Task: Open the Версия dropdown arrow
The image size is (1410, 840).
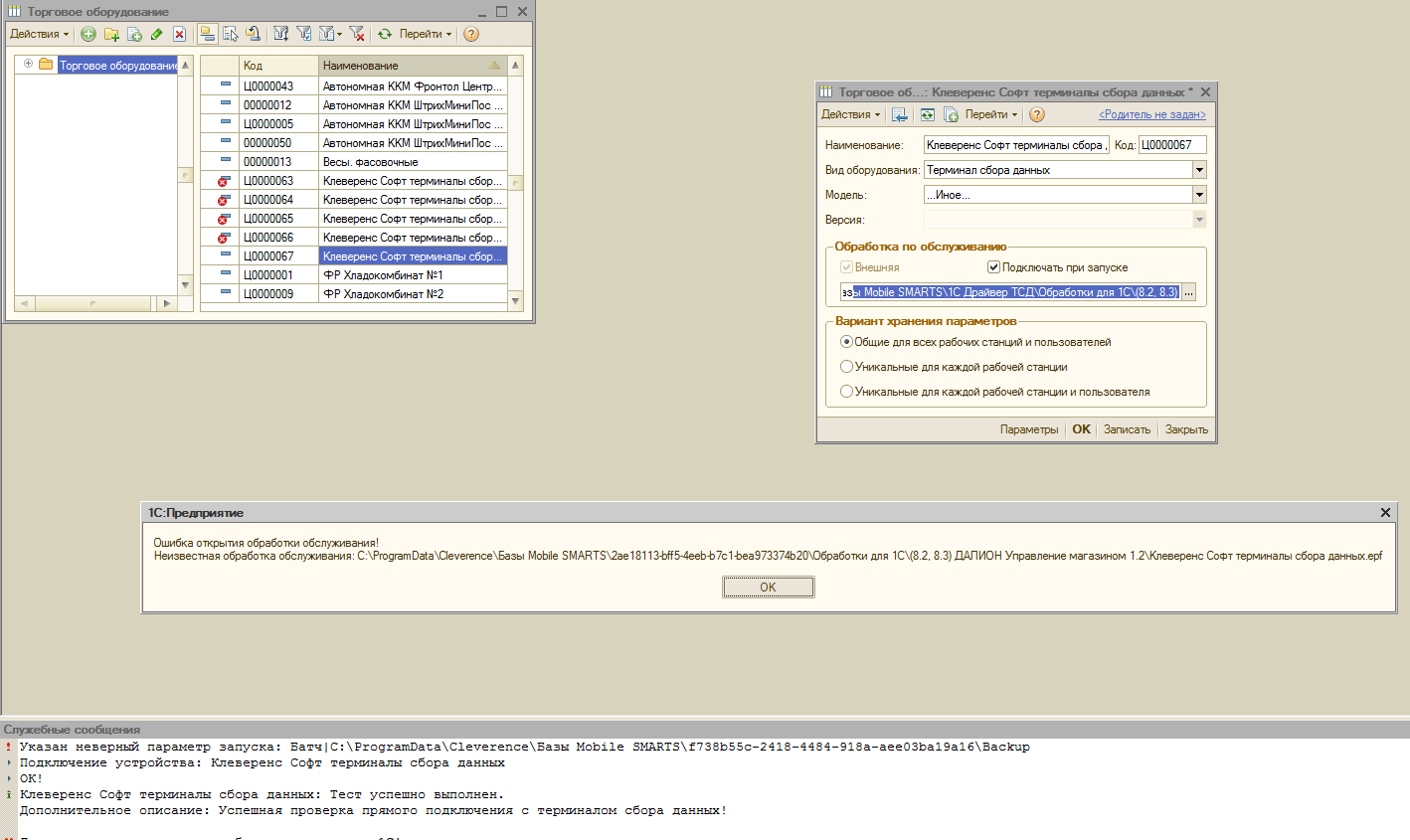Action: coord(1199,220)
